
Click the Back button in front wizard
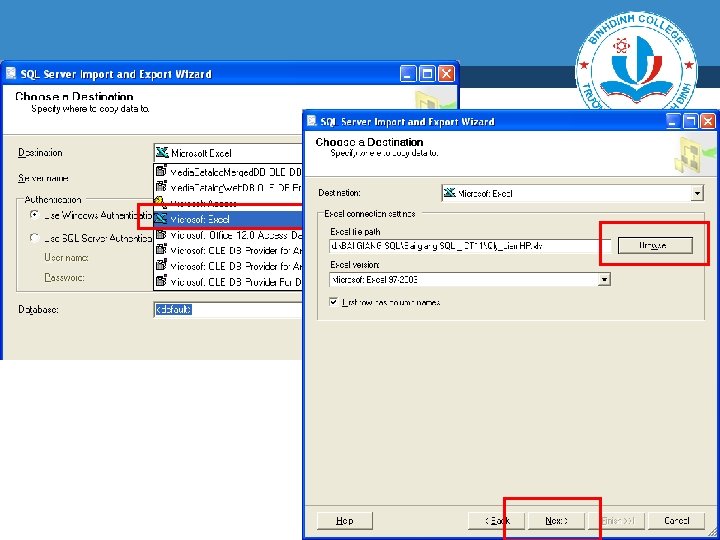497,521
